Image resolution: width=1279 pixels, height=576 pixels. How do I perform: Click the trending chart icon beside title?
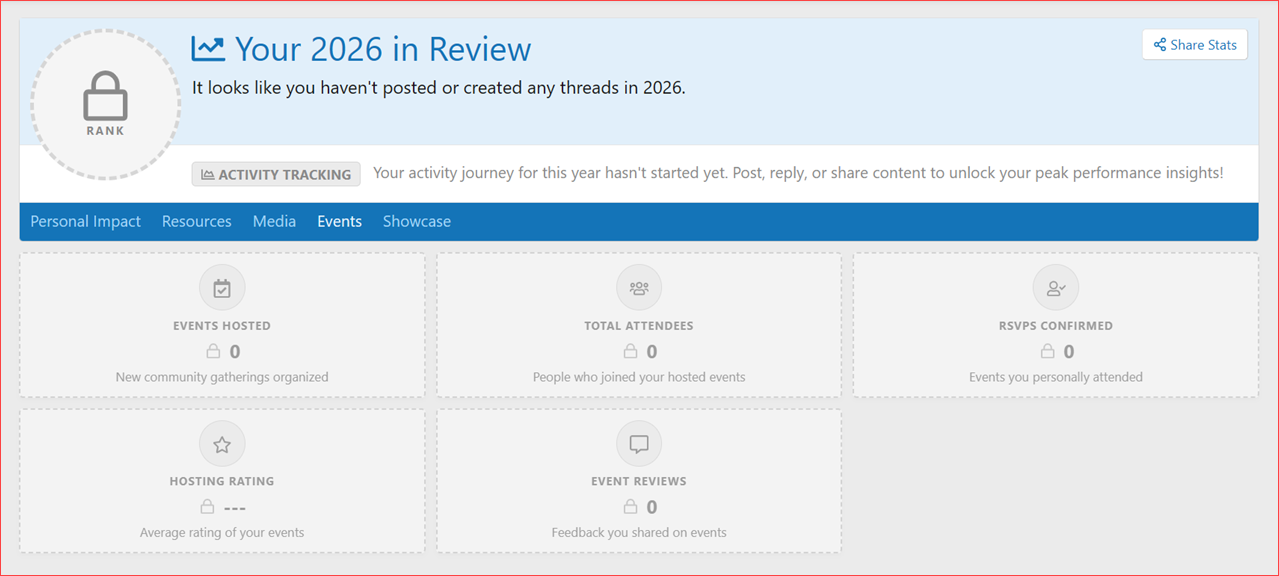(x=208, y=48)
